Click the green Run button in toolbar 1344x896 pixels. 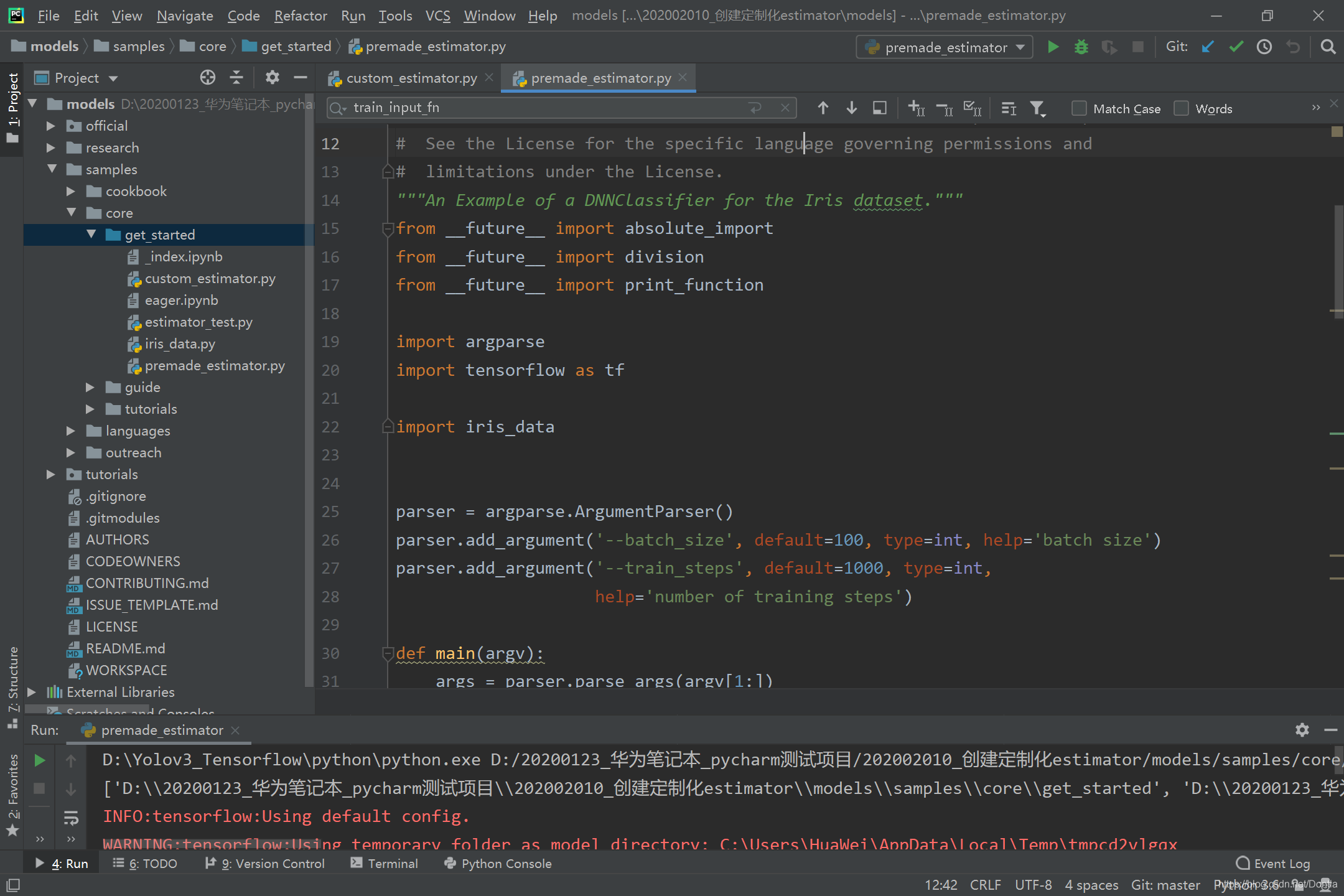tap(1053, 47)
